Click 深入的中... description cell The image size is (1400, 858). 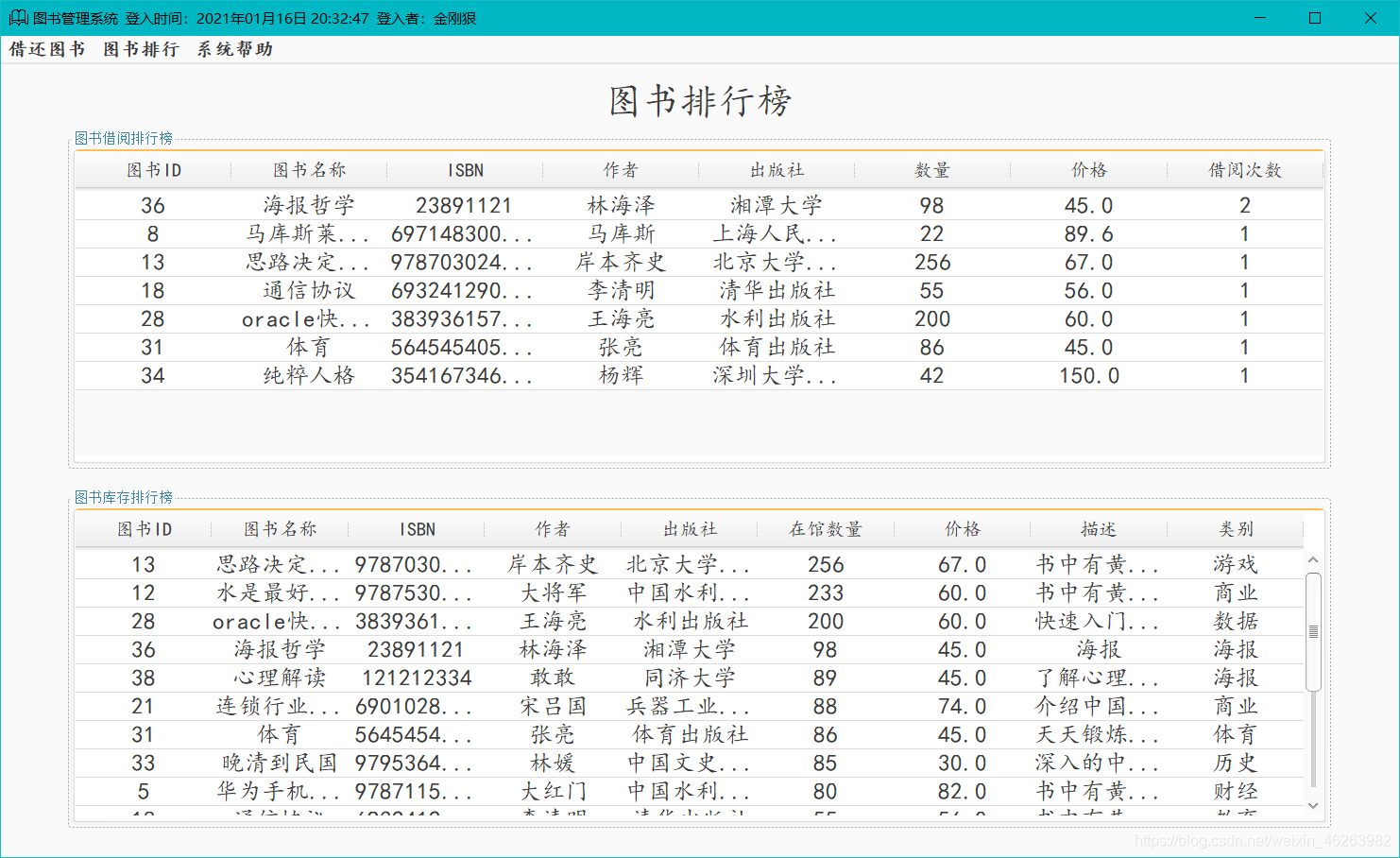click(1098, 763)
